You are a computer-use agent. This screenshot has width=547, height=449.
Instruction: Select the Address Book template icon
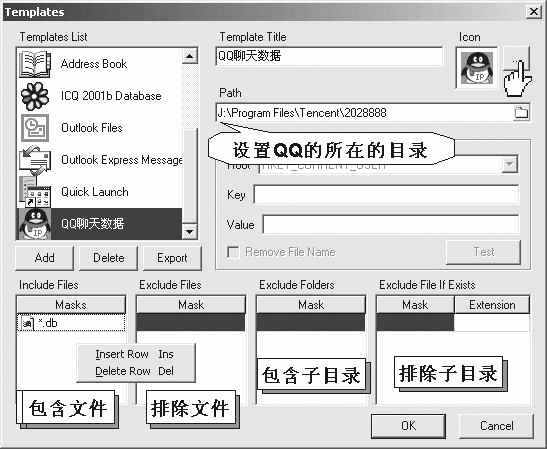tap(35, 64)
